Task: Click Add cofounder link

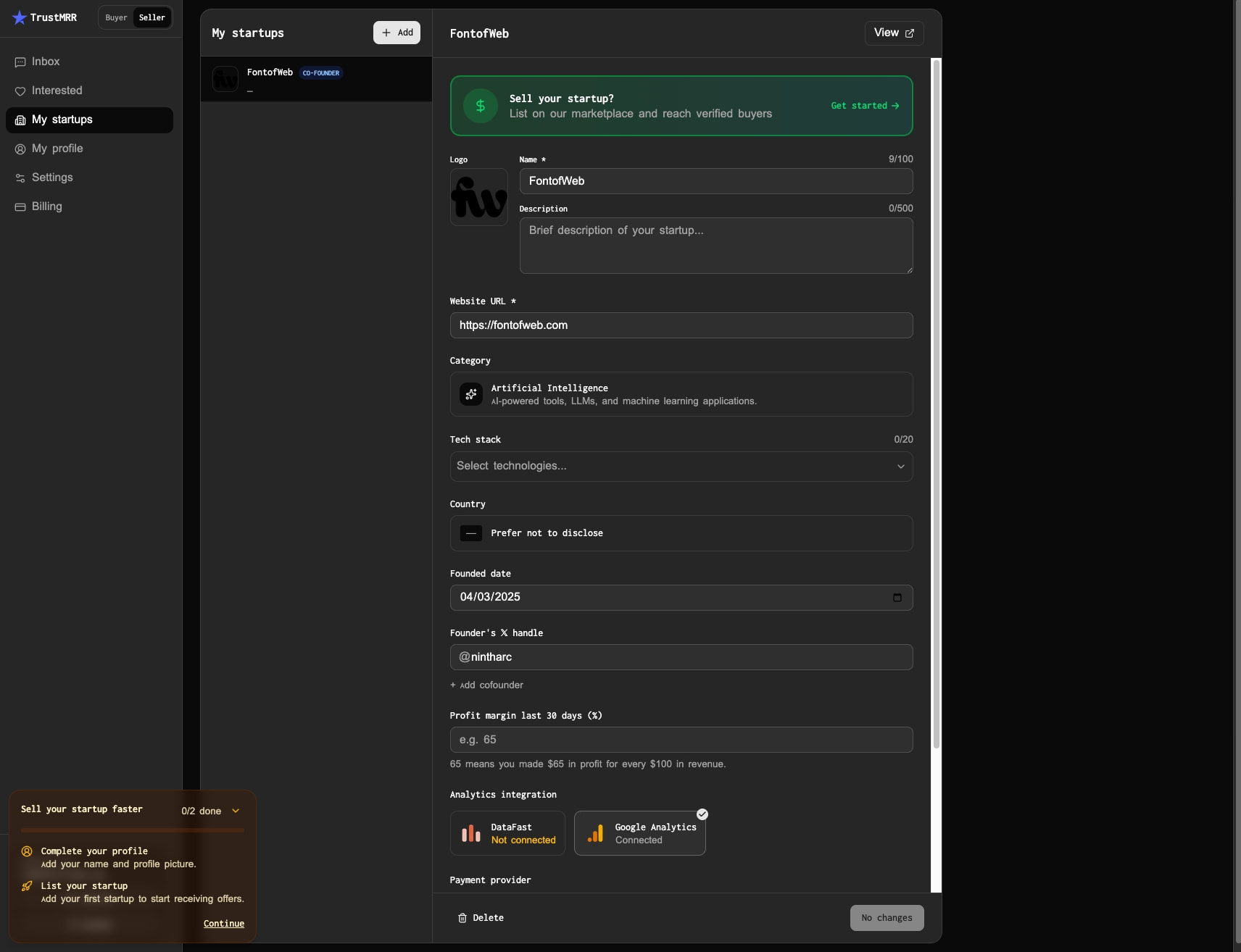Action: [x=486, y=685]
